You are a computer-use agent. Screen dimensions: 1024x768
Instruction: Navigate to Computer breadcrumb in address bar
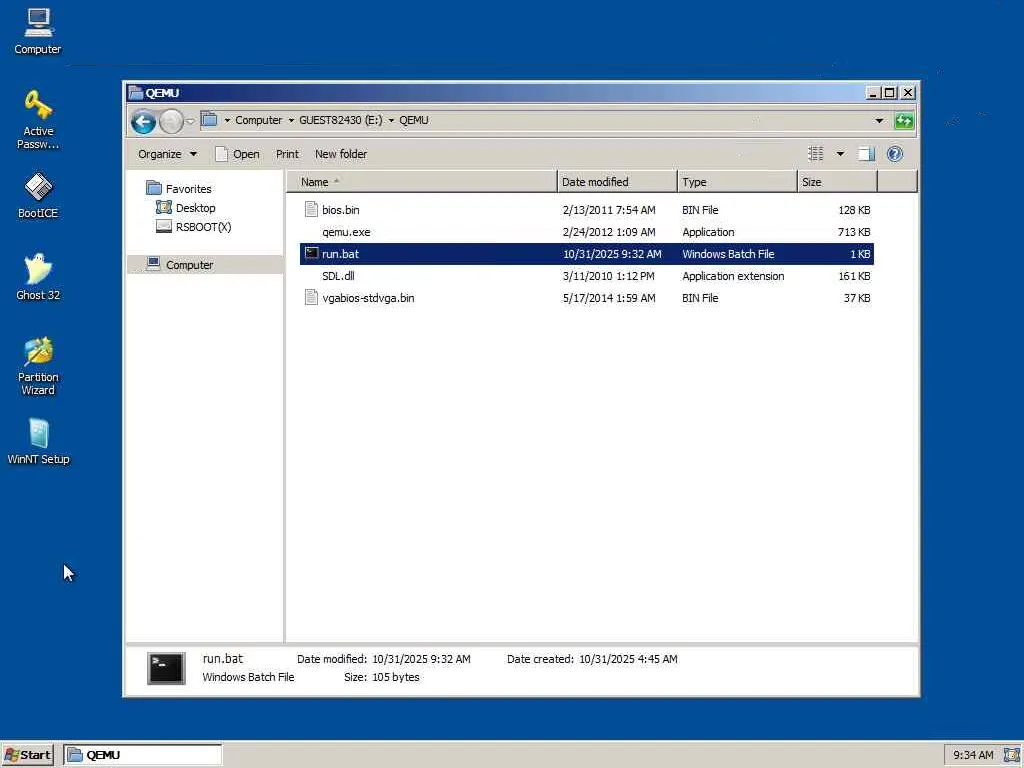[259, 120]
